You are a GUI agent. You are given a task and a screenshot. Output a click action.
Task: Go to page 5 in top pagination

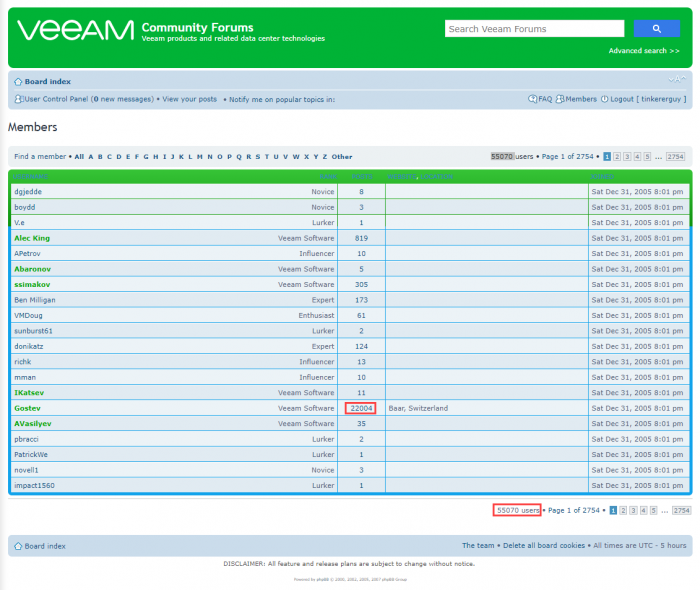point(647,157)
